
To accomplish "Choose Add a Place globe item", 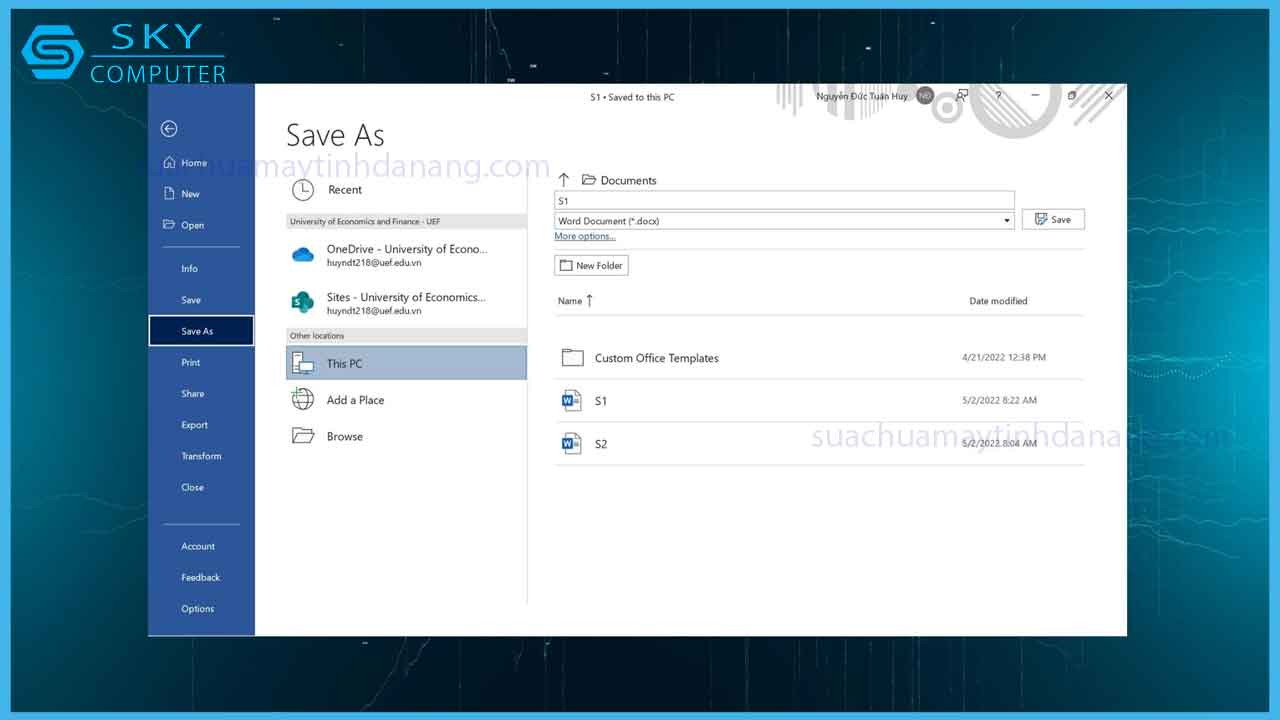I will (x=406, y=400).
